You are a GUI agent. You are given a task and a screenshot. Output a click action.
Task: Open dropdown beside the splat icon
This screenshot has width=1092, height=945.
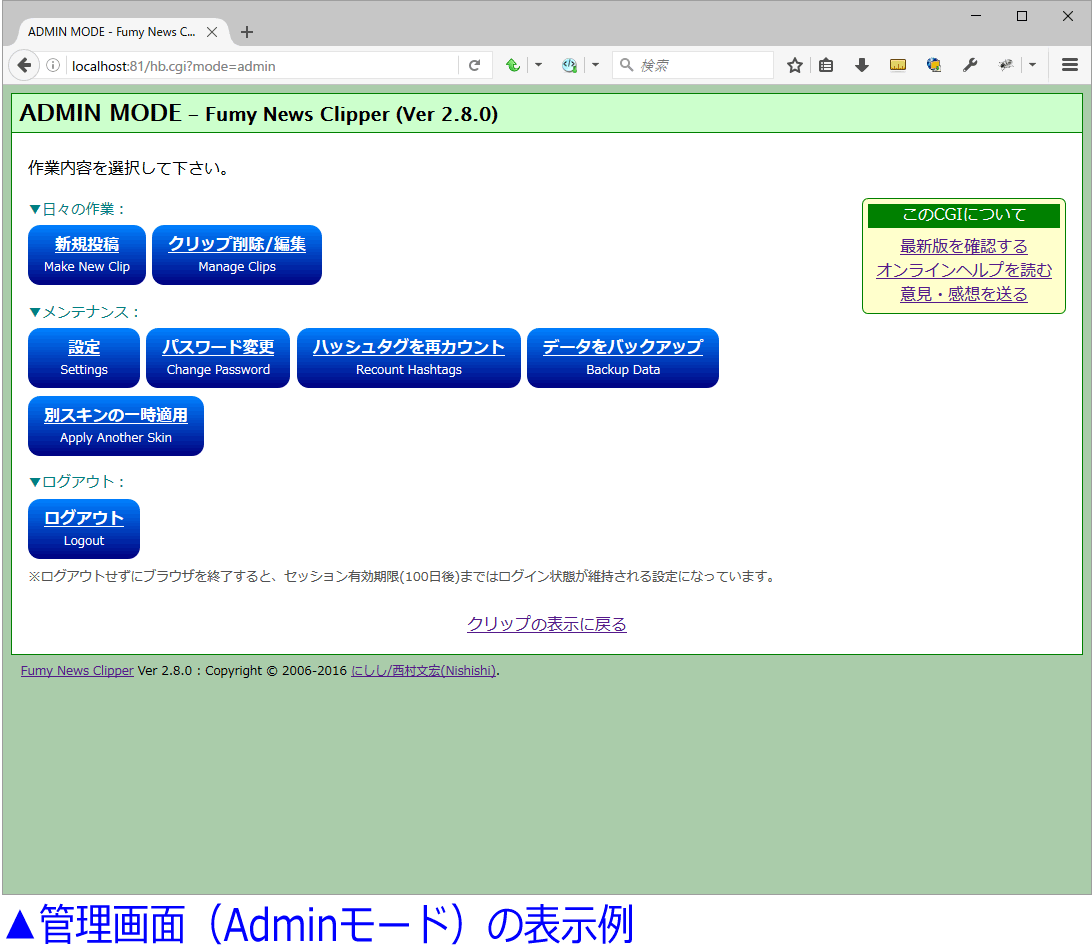[1033, 65]
